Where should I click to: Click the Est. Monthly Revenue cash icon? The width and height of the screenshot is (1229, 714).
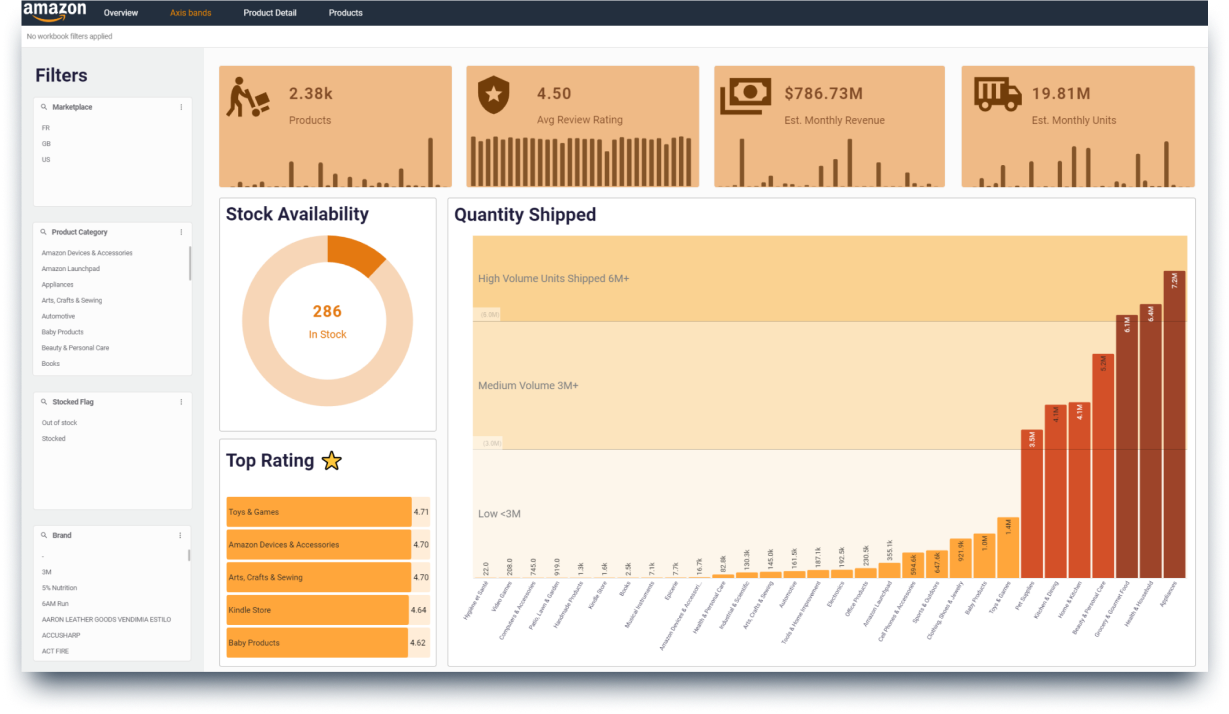pos(745,96)
